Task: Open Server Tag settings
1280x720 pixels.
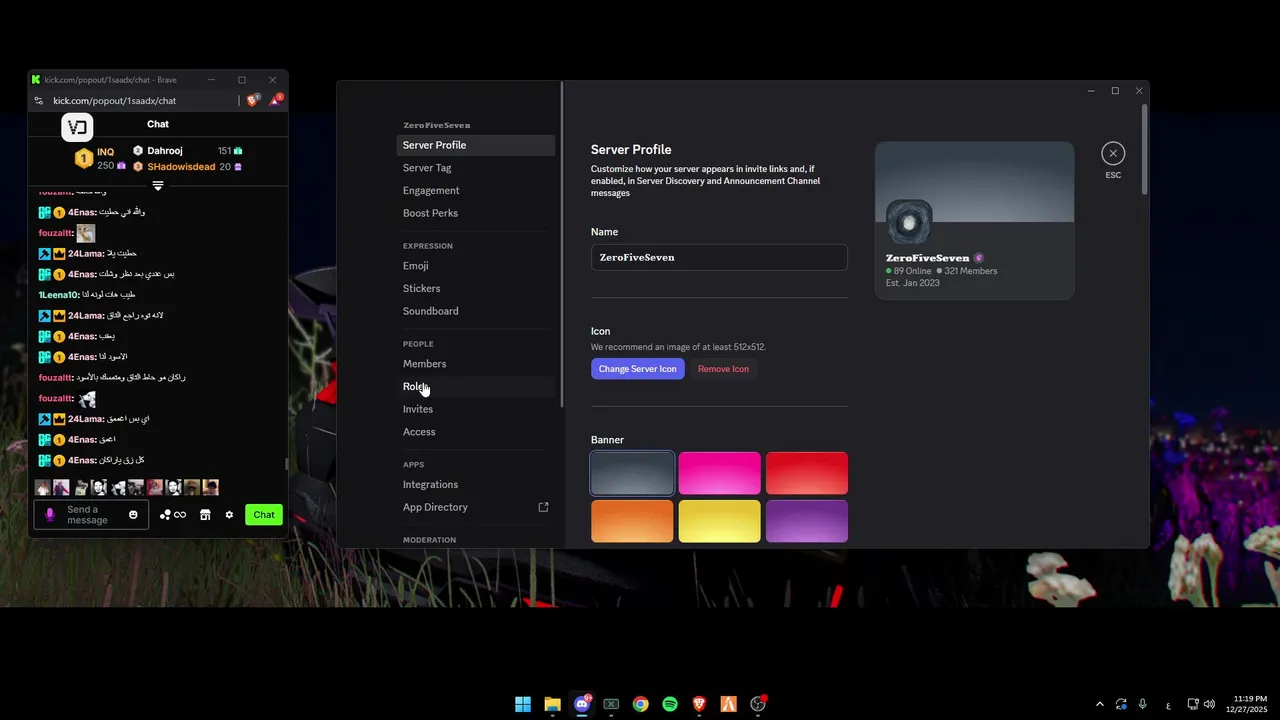Action: [476, 168]
